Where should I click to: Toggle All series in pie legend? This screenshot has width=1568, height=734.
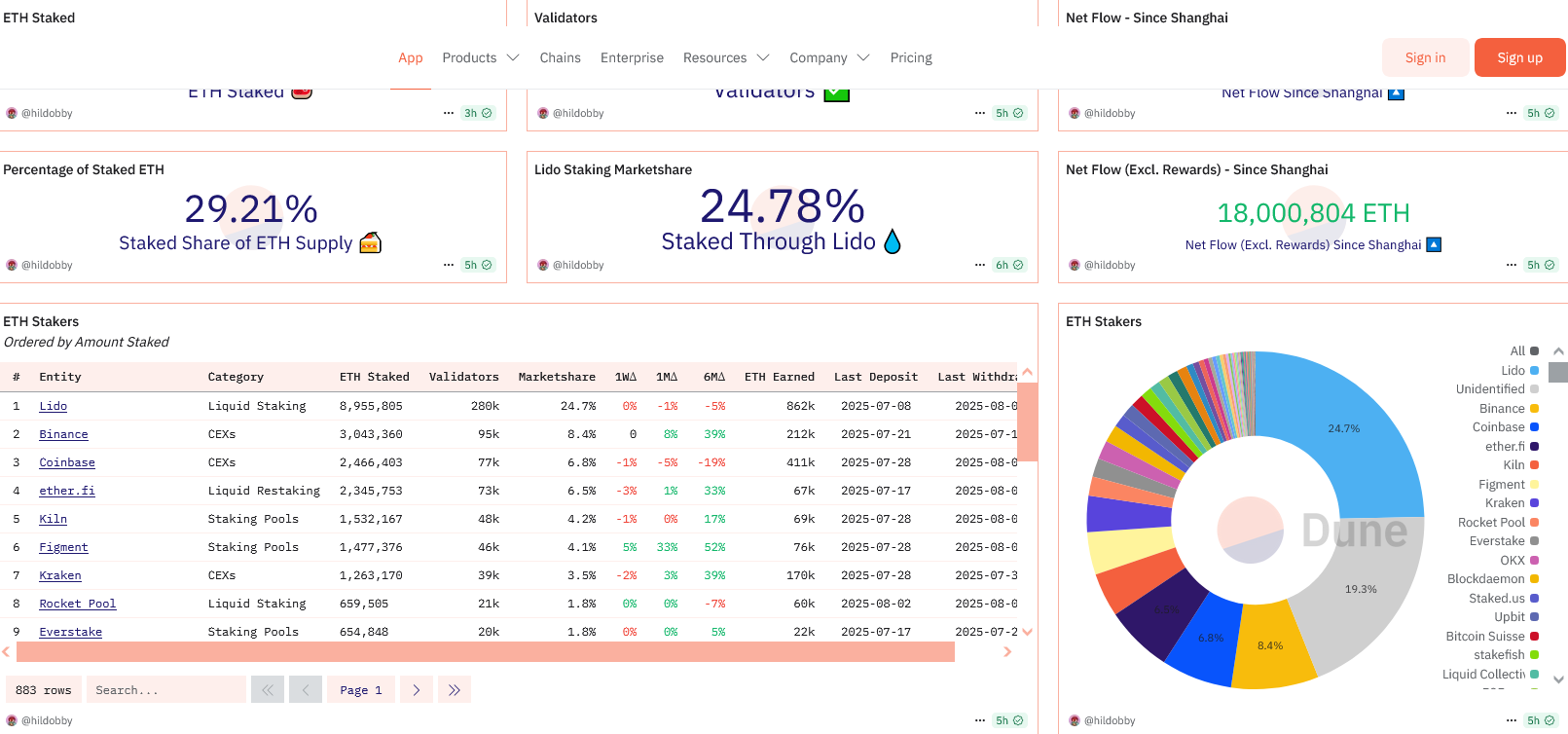[x=1524, y=351]
